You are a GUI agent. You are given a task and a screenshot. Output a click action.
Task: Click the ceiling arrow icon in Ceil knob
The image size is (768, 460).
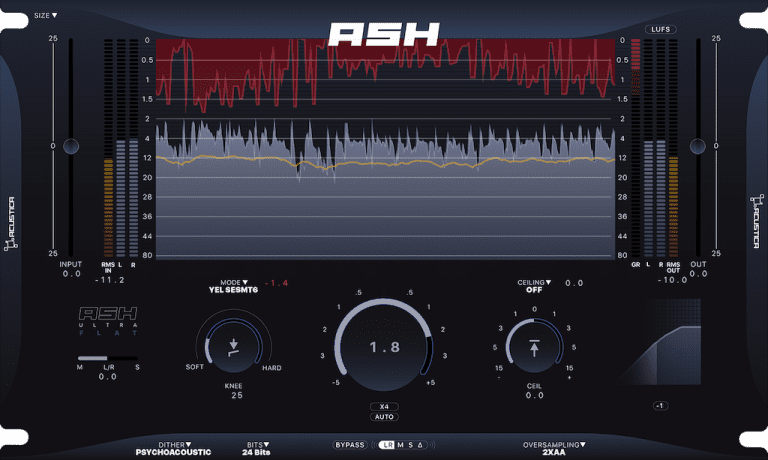pos(535,347)
